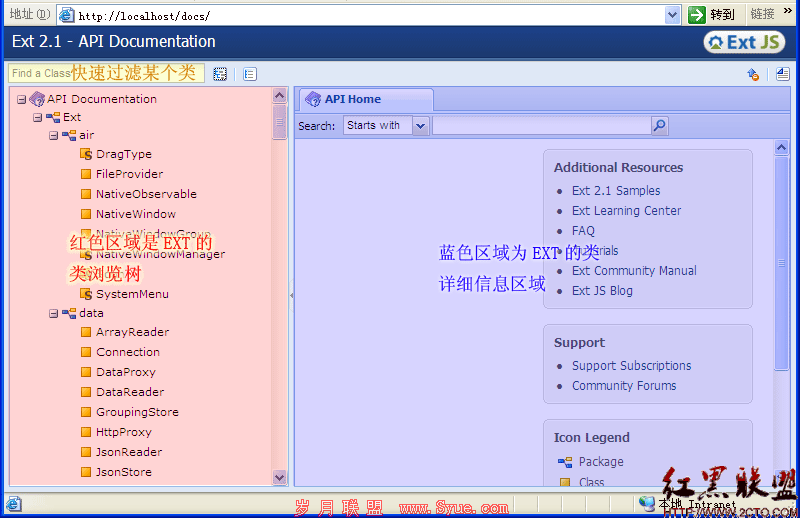Image resolution: width=800 pixels, height=518 pixels.
Task: Click the search magnifier icon
Action: point(660,125)
